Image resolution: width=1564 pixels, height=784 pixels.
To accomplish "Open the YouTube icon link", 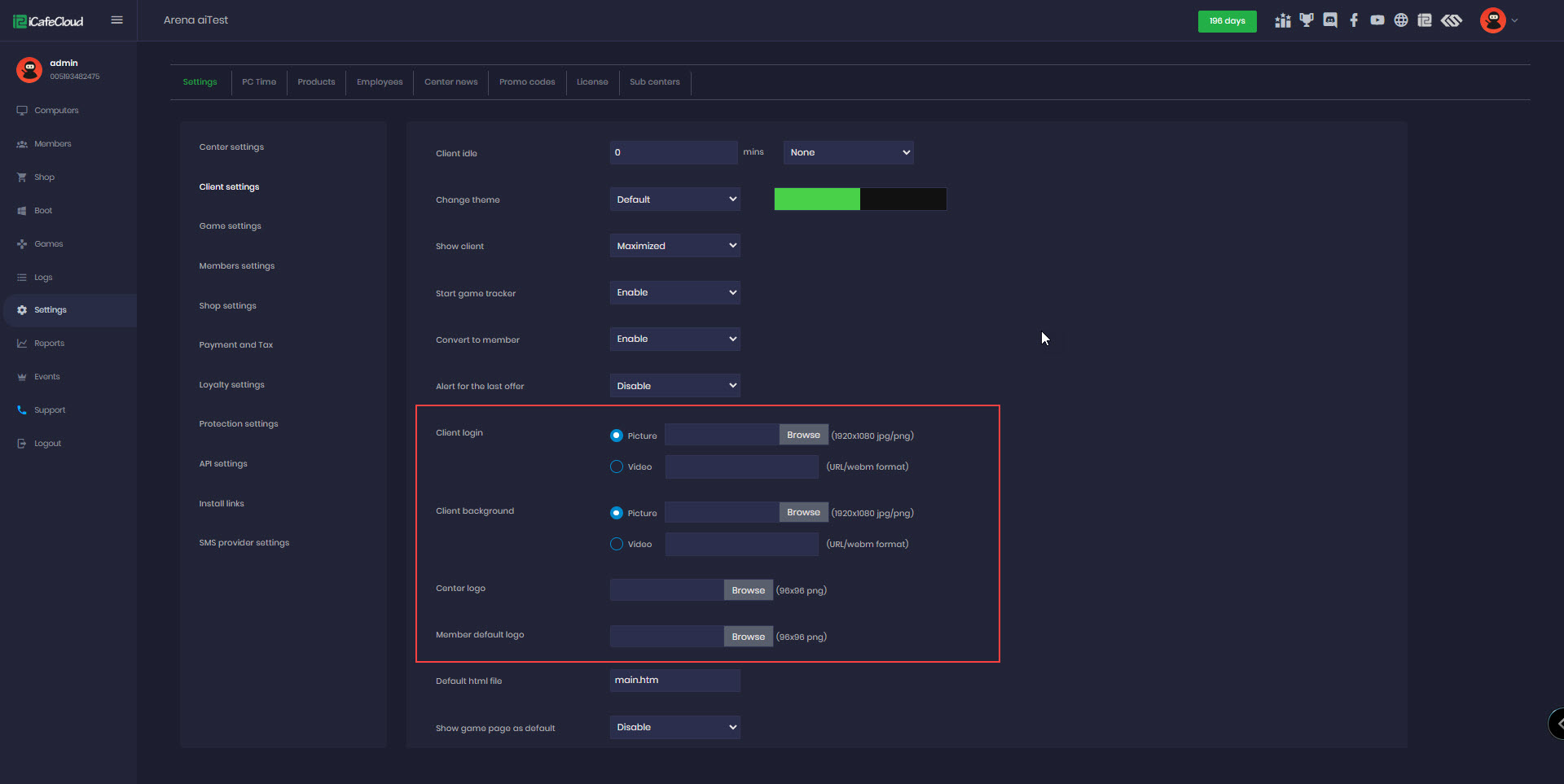I will tap(1377, 20).
